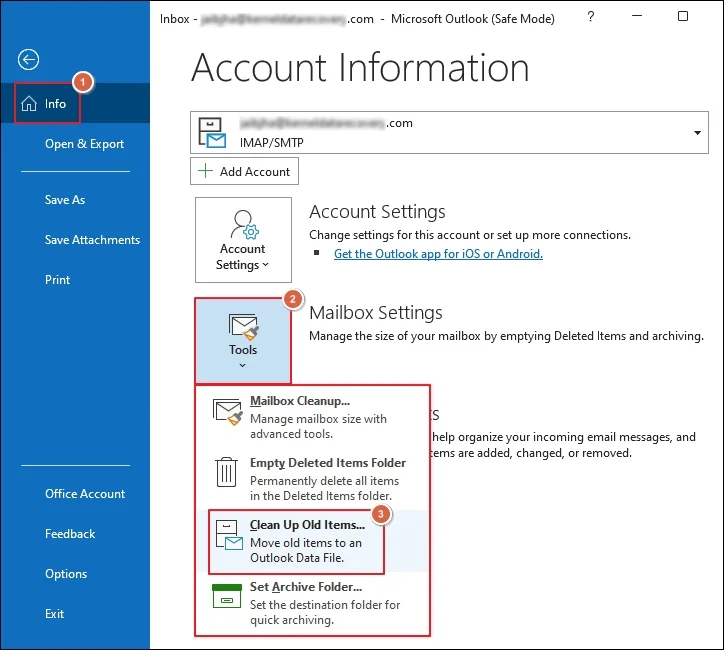
Task: Choose Empty Deleted Items Folder entry
Action: (313, 479)
